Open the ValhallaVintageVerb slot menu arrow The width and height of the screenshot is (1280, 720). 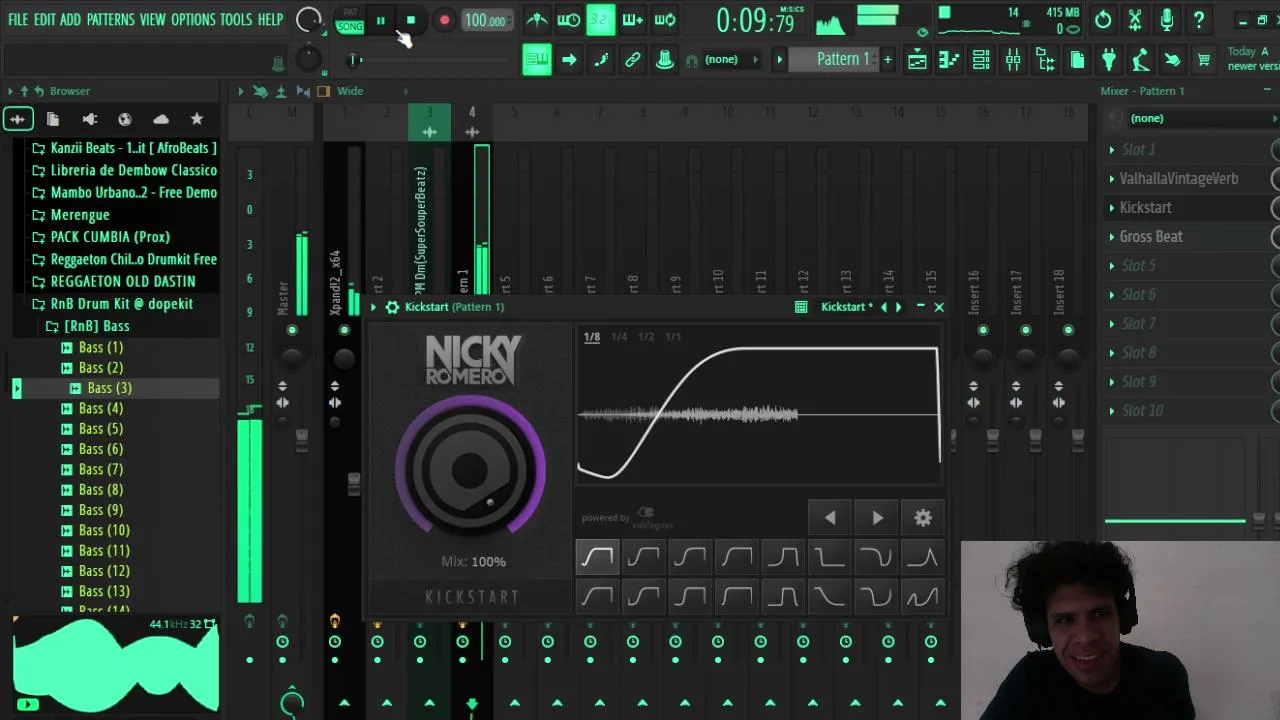(x=1111, y=179)
